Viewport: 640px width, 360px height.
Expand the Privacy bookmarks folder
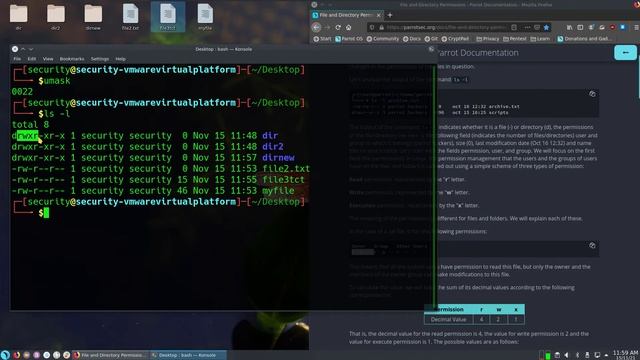(488, 39)
